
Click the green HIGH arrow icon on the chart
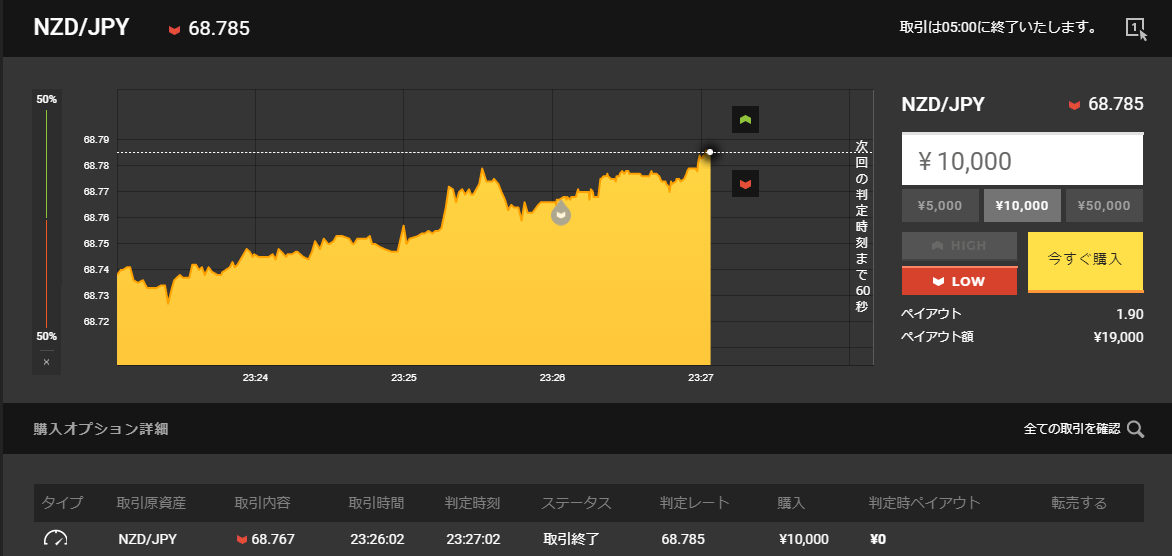[745, 120]
